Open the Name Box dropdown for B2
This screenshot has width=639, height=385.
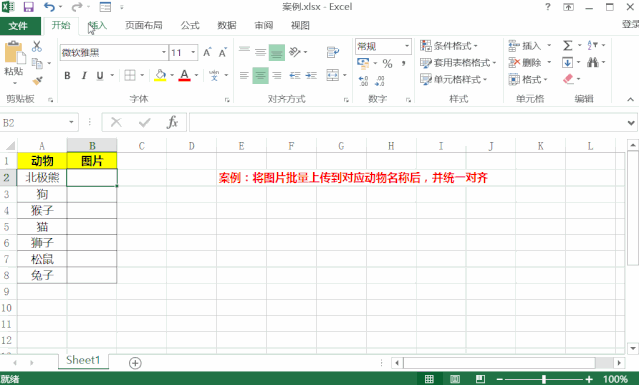pos(71,122)
